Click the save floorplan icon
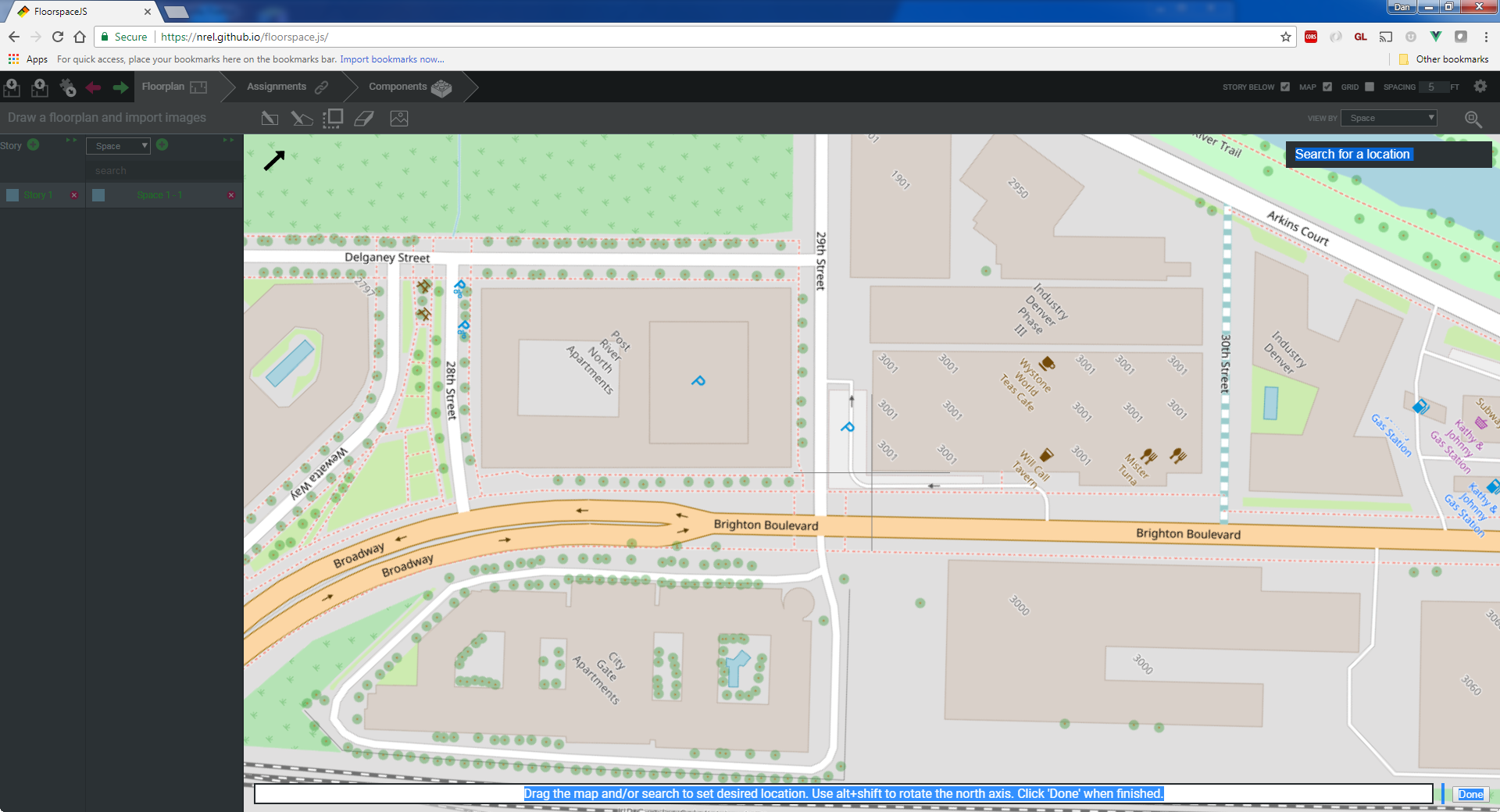This screenshot has width=1500, height=812. click(x=39, y=87)
